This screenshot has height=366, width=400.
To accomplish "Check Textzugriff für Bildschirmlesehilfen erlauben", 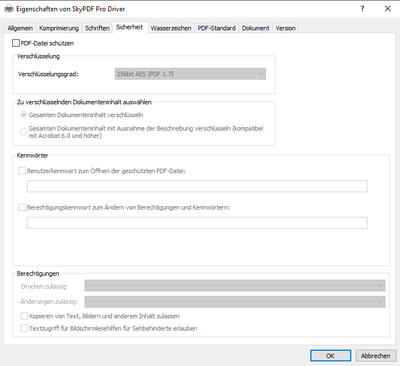I will [x=24, y=328].
